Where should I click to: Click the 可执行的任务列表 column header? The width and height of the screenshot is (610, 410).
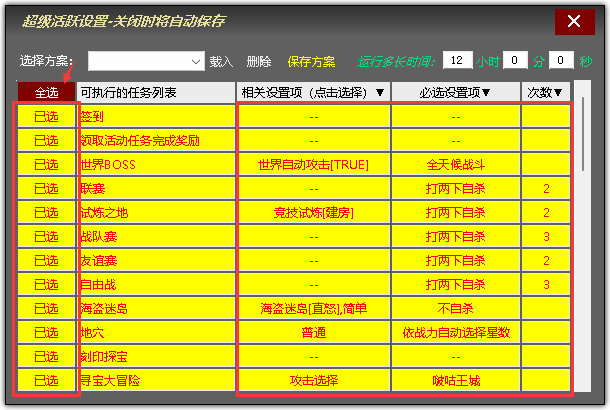pos(156,92)
